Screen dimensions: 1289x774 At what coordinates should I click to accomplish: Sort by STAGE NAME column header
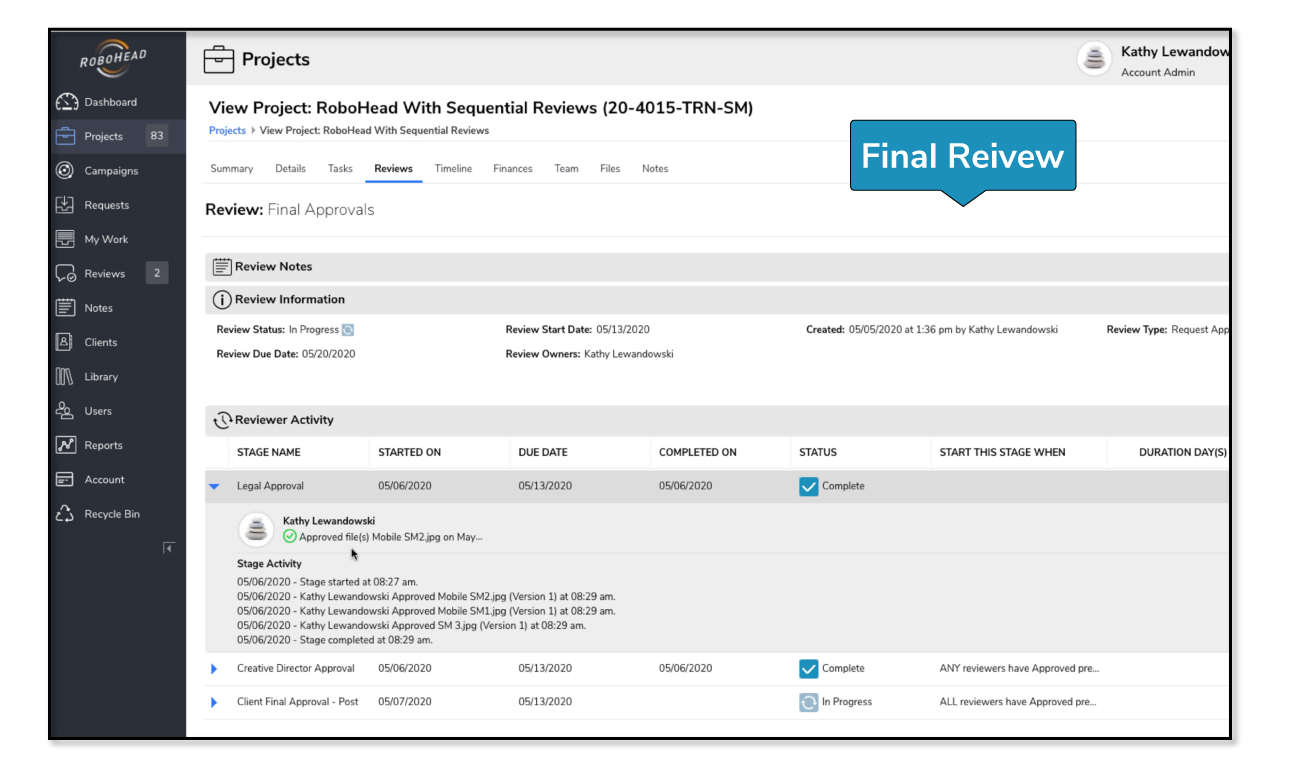(x=269, y=453)
